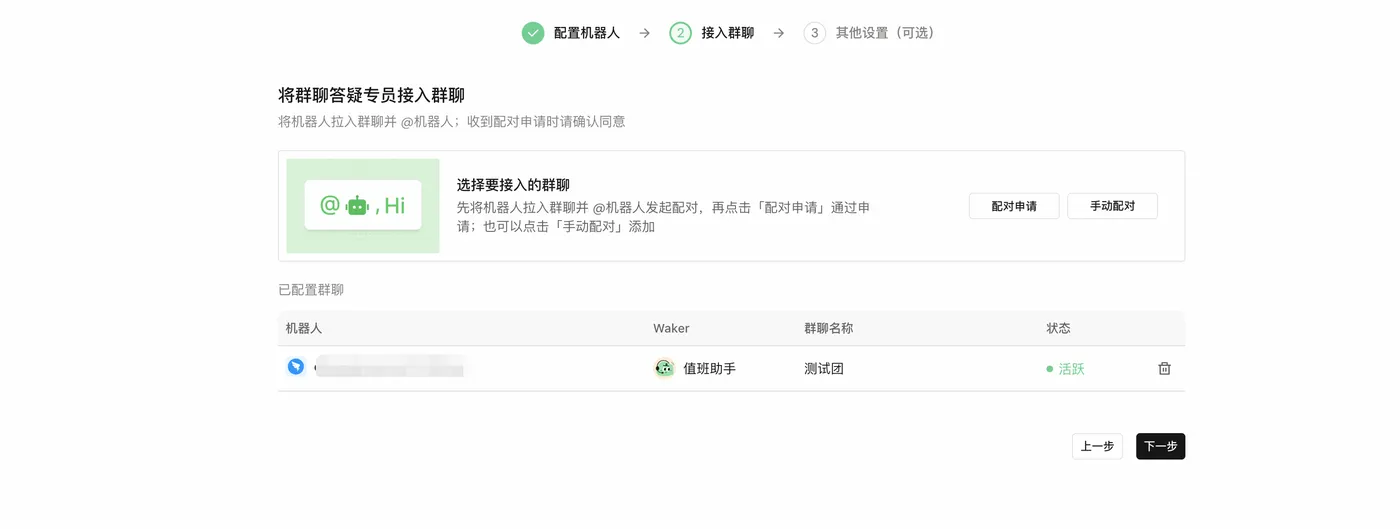Click the step 3 circle icon
The height and width of the screenshot is (529, 1400).
pyautogui.click(x=815, y=33)
